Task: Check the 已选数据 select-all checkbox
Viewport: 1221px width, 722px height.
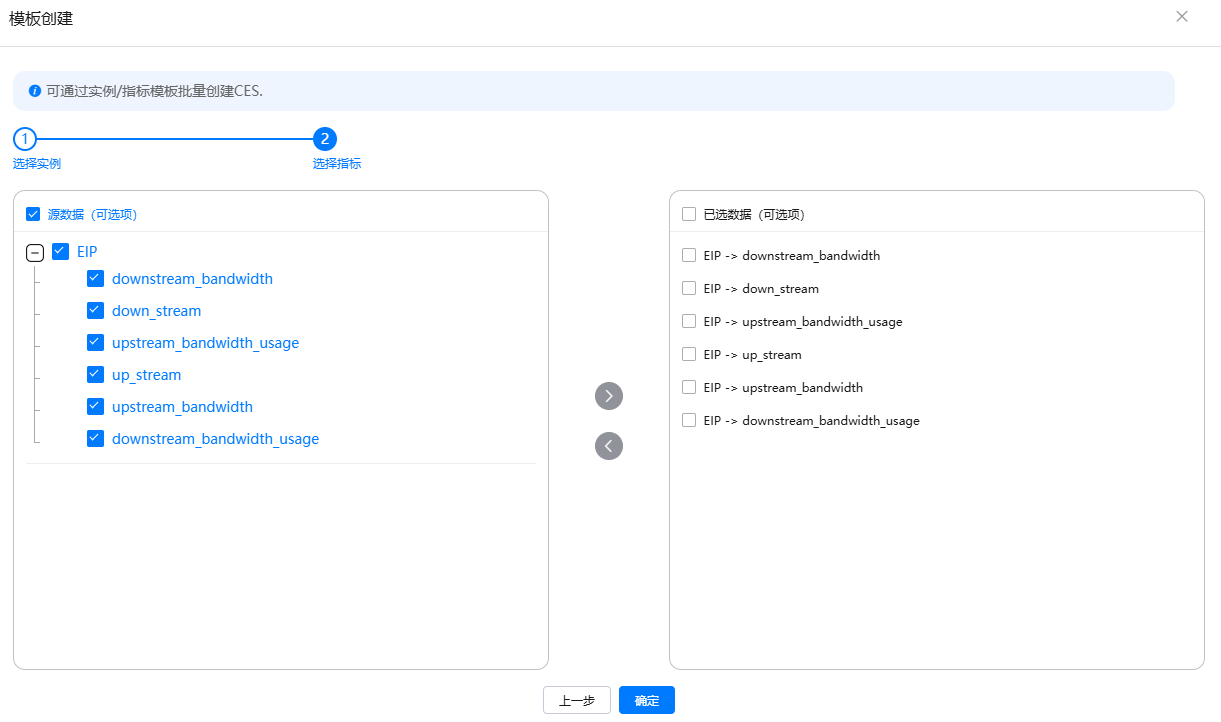Action: (x=689, y=214)
